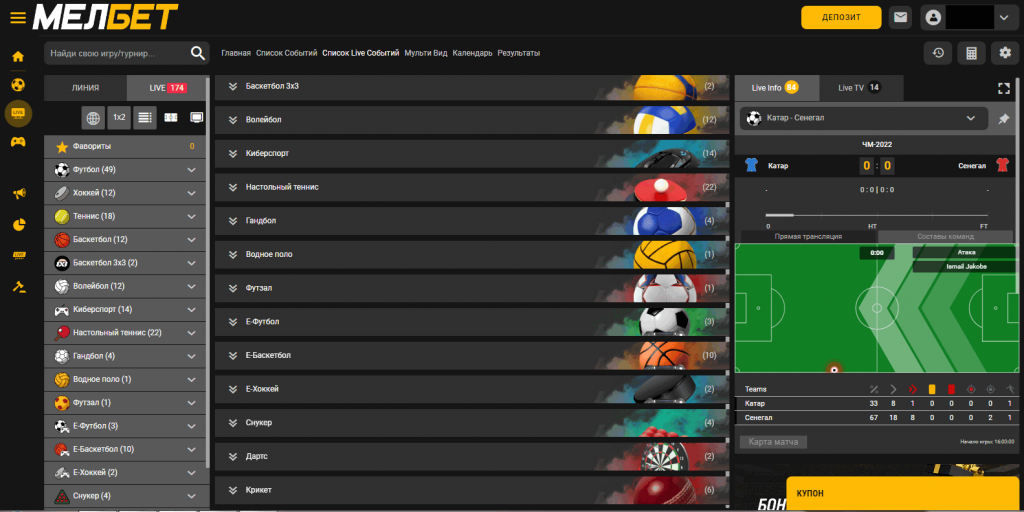Toggle the list view mode button
The height and width of the screenshot is (512, 1024).
145,118
